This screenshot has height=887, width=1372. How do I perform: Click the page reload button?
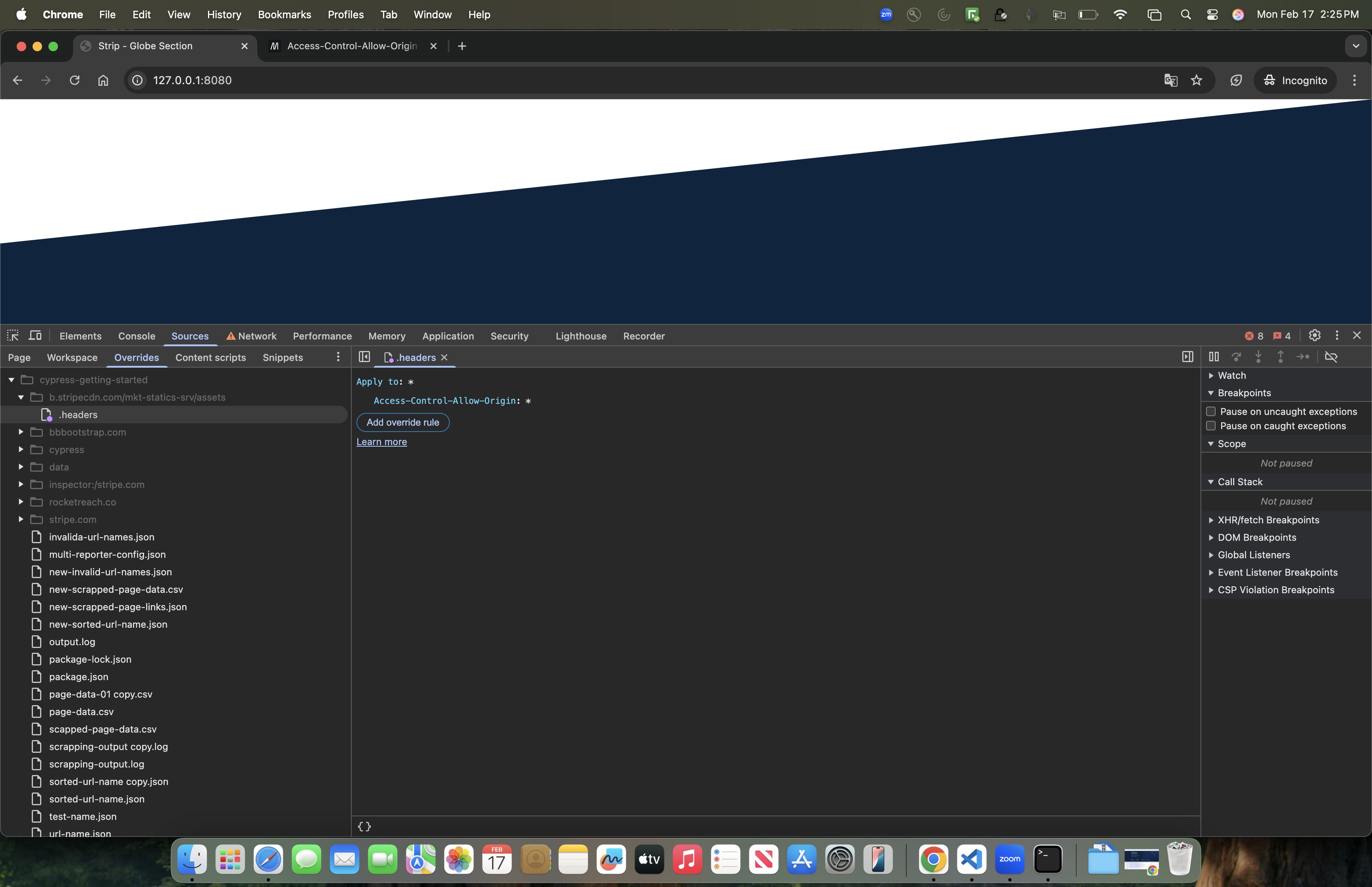pyautogui.click(x=74, y=81)
